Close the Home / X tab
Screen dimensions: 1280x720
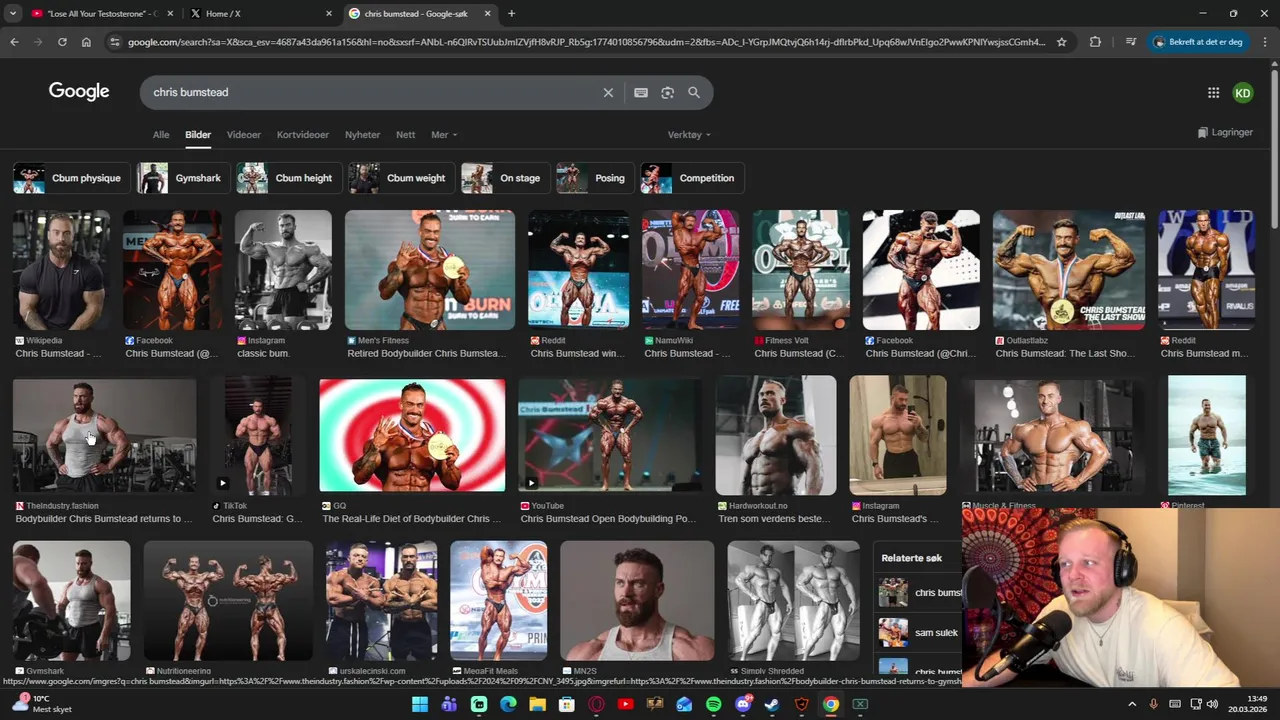click(x=329, y=14)
